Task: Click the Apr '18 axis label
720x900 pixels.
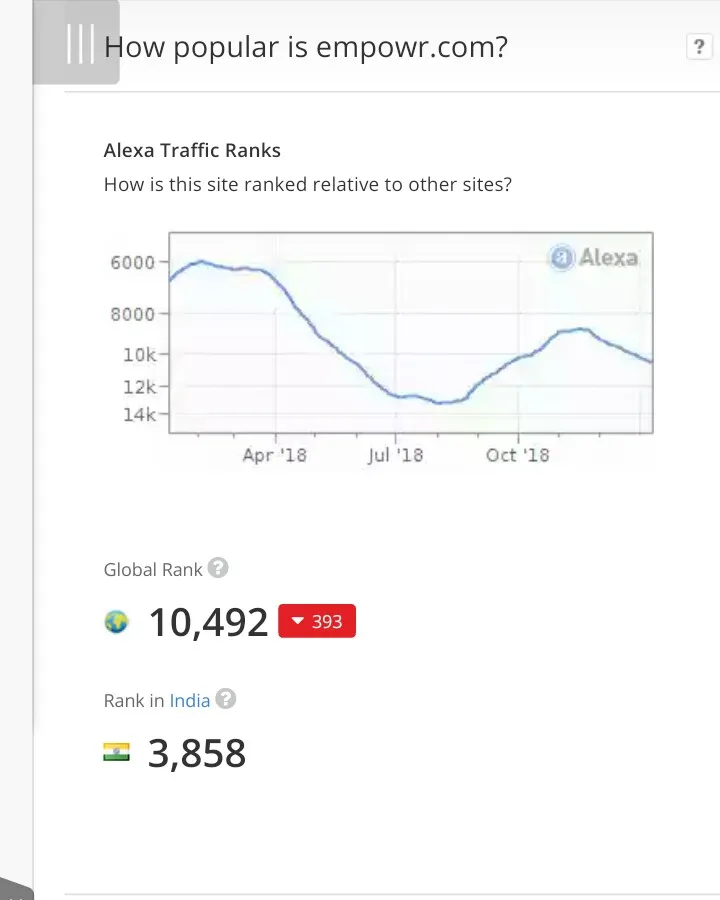Action: (x=274, y=455)
